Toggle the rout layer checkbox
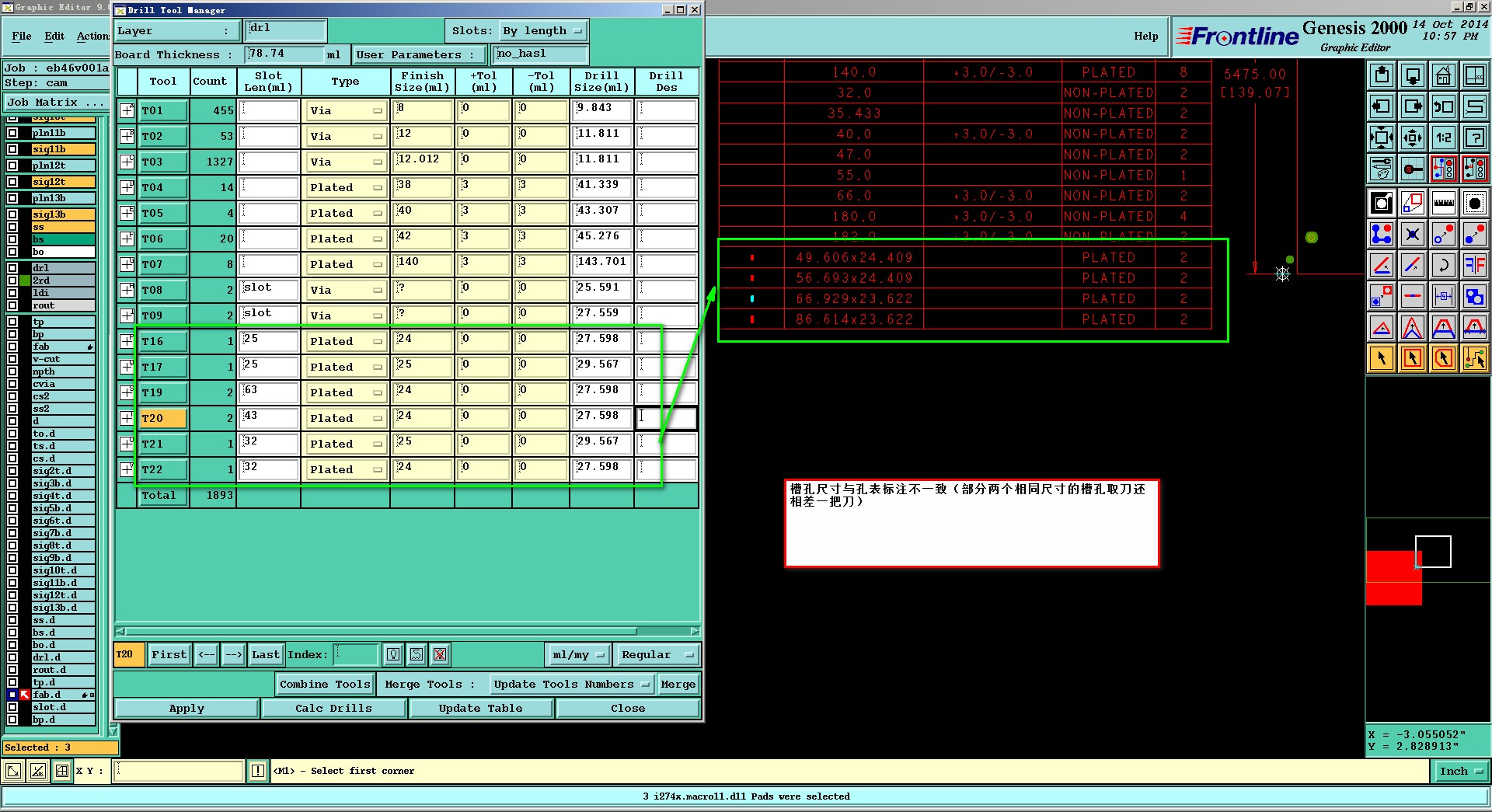 coord(12,305)
